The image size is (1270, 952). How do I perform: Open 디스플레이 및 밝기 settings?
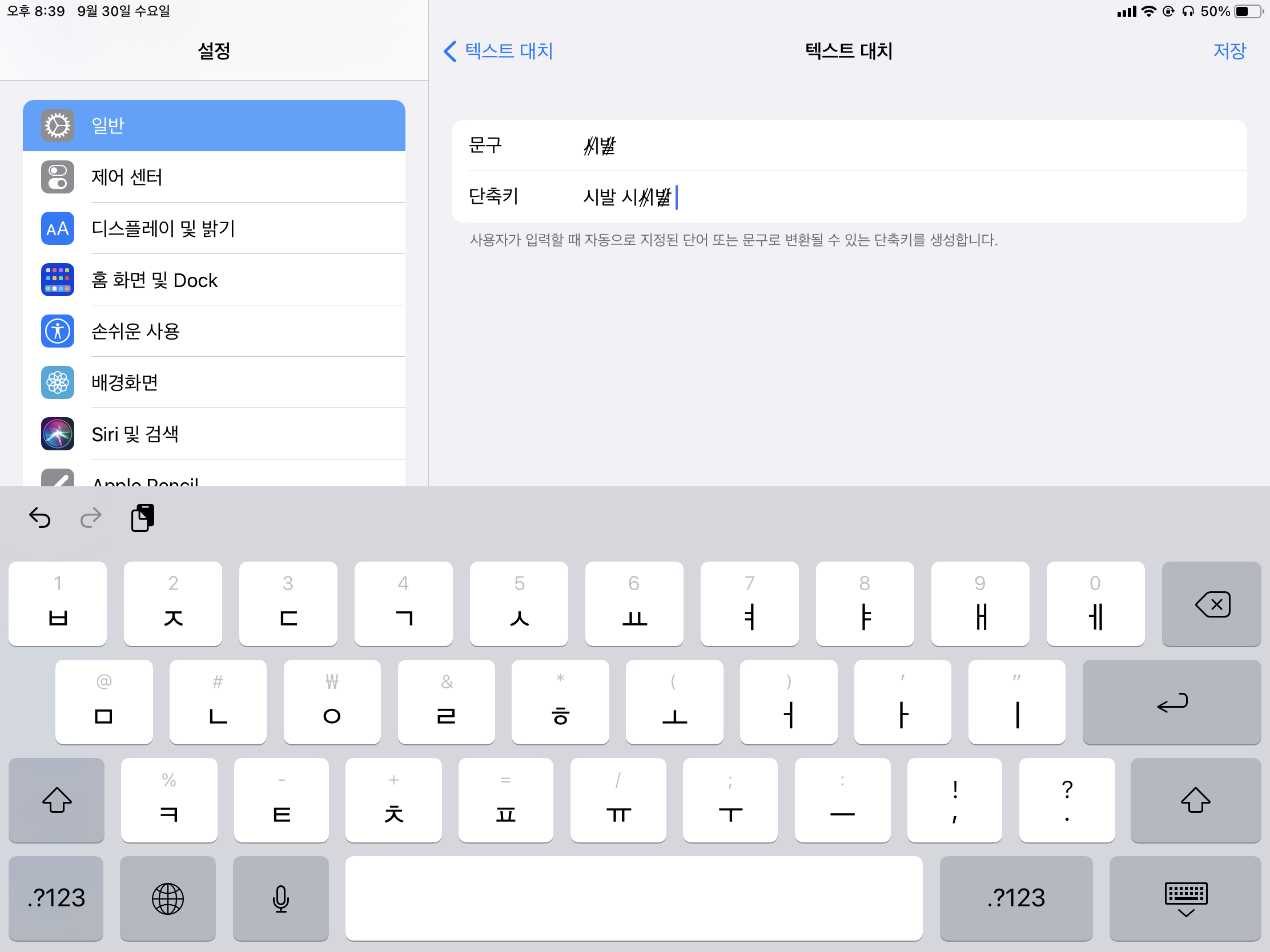[214, 228]
